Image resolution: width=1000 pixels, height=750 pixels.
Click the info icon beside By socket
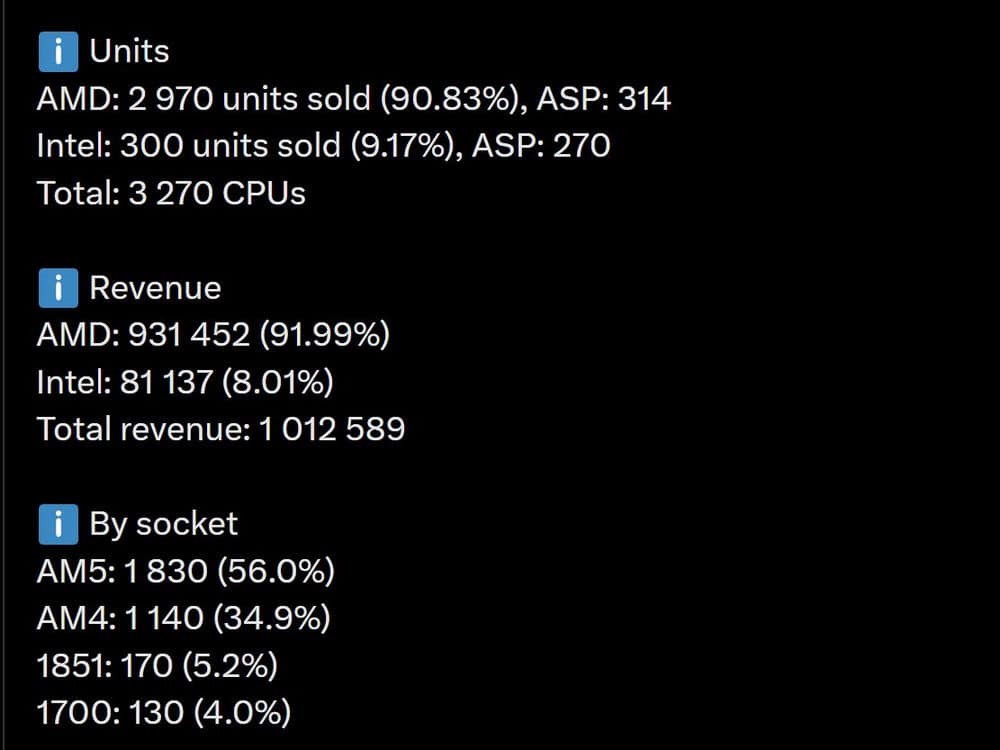(x=58, y=524)
